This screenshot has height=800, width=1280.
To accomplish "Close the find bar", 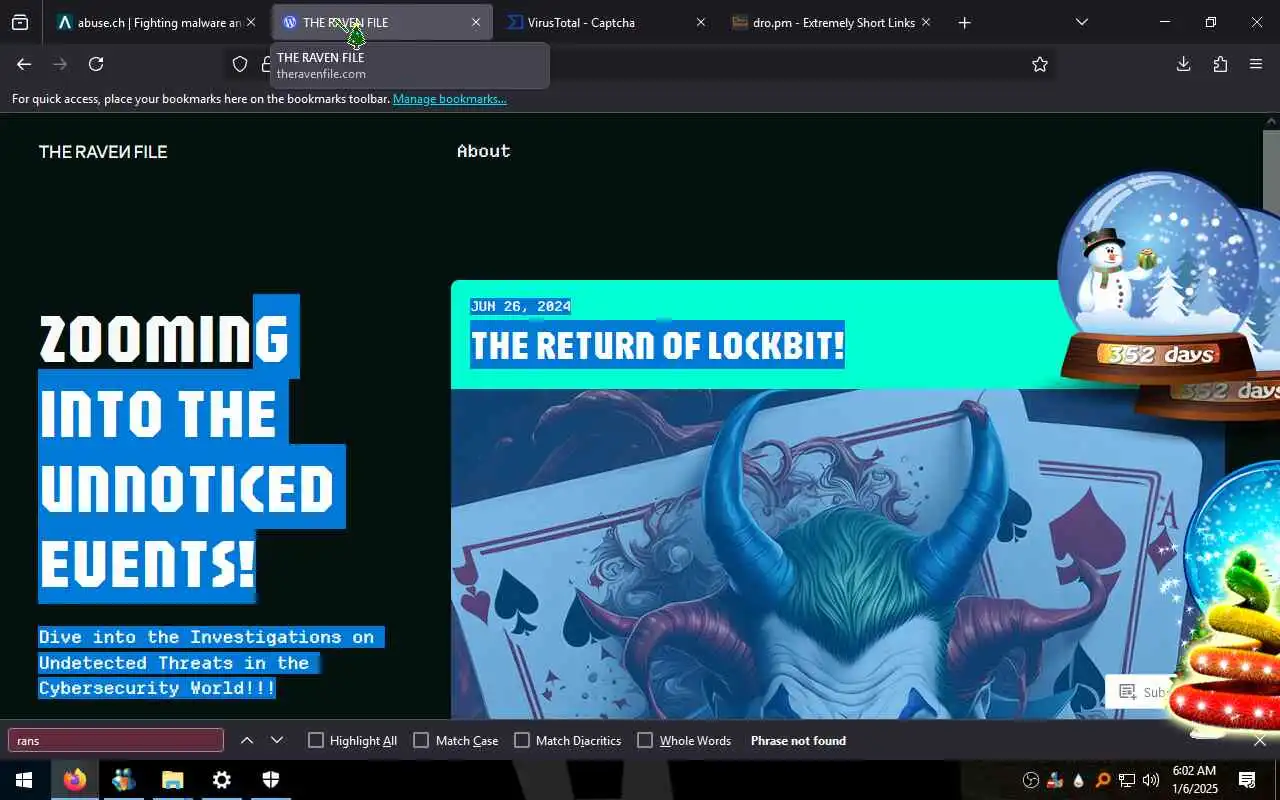I will coord(1260,741).
